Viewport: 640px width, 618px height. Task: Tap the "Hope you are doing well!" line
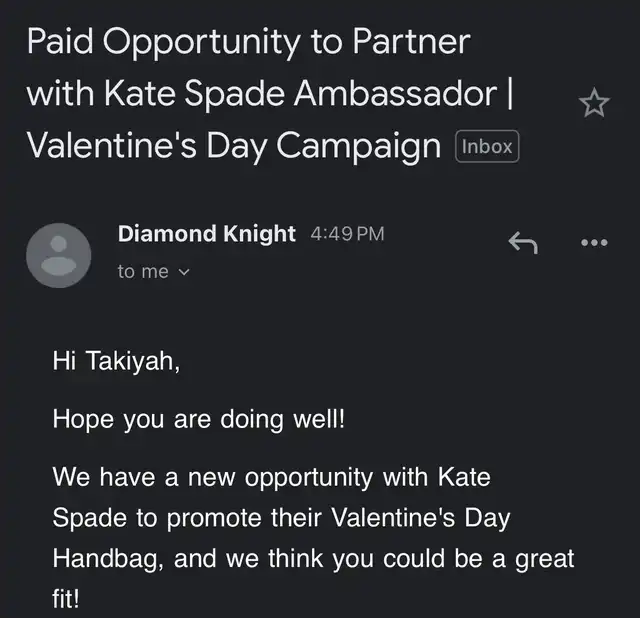198,419
